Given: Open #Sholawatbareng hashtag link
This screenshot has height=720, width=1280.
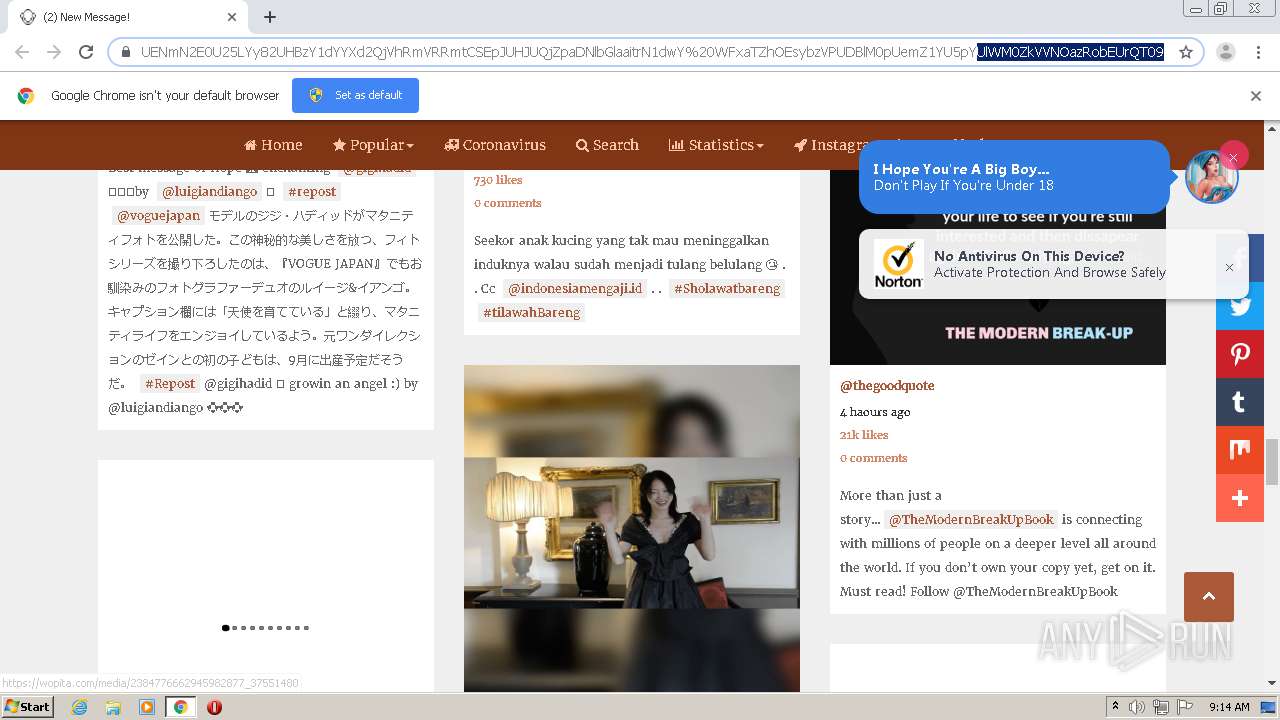Looking at the screenshot, I should coord(727,288).
